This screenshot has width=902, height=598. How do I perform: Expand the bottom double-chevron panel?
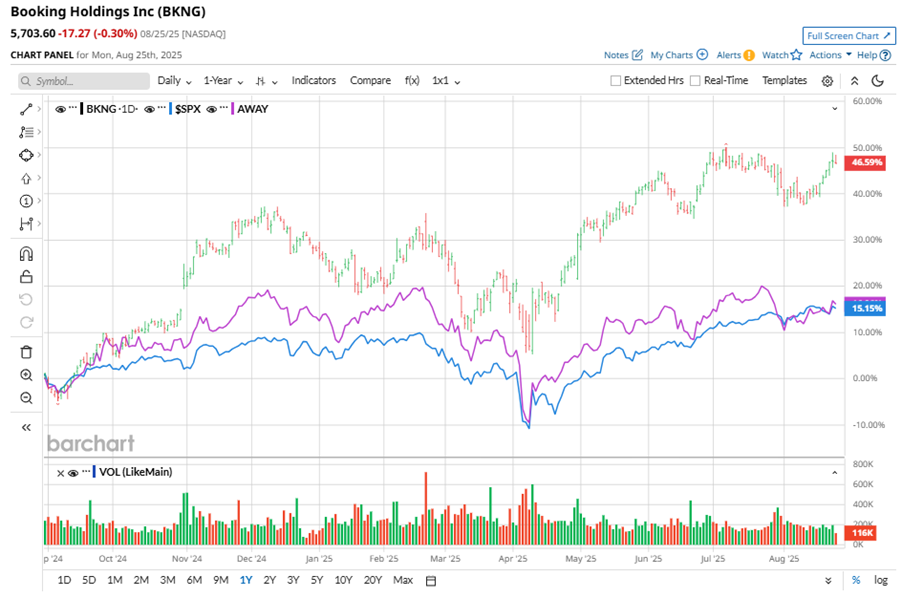[x=828, y=581]
